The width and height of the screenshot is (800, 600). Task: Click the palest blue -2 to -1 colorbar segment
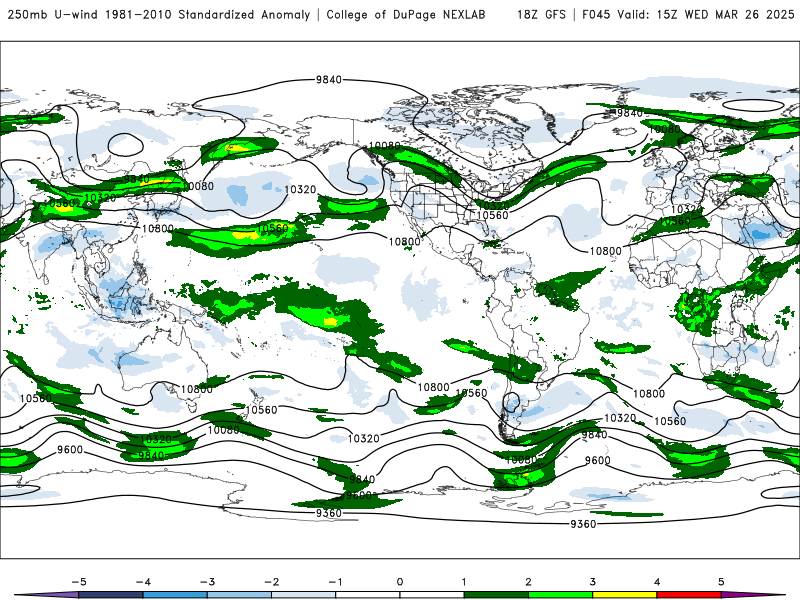pyautogui.click(x=304, y=595)
